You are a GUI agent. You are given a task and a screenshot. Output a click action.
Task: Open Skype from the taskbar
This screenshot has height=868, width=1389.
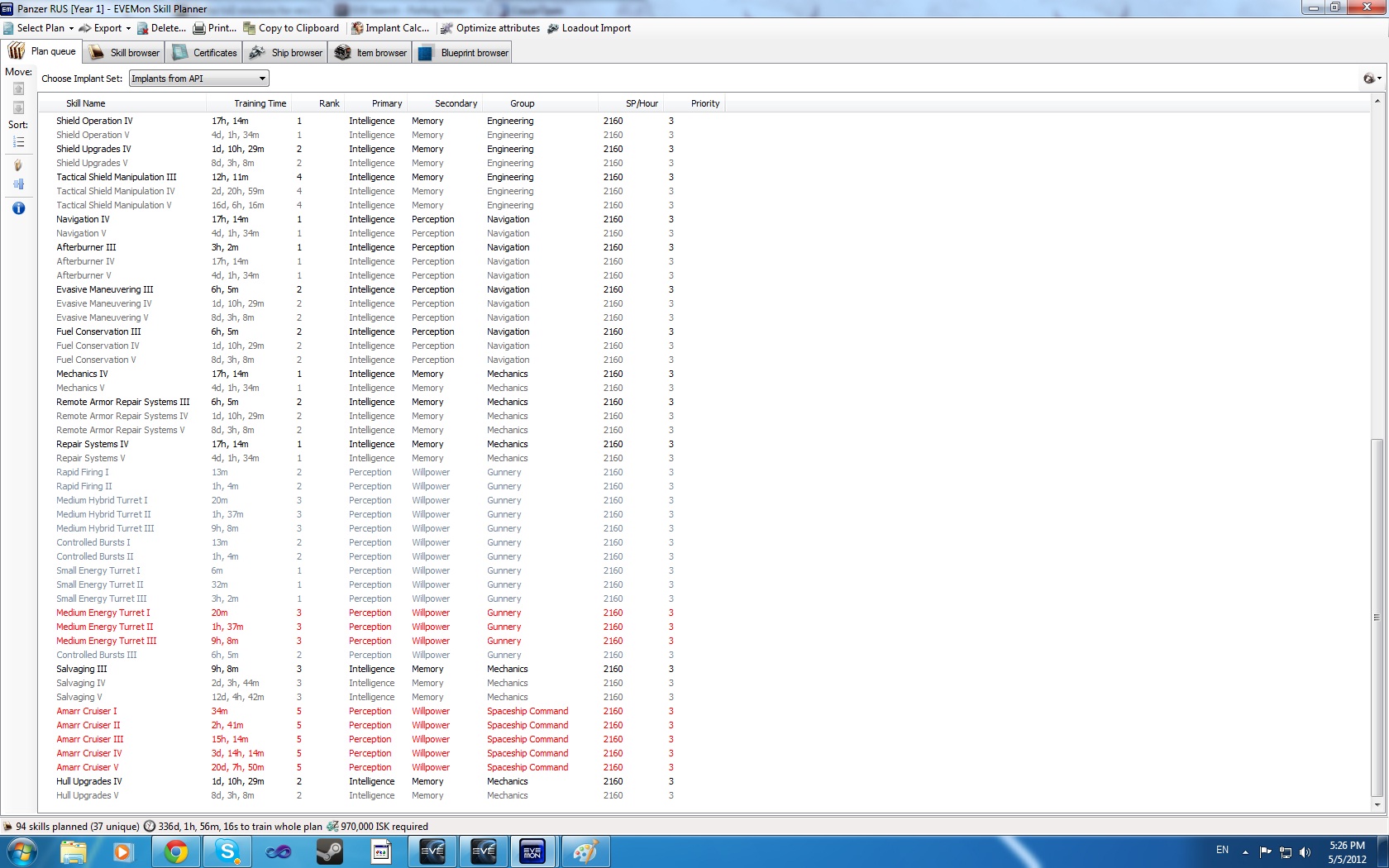(227, 851)
